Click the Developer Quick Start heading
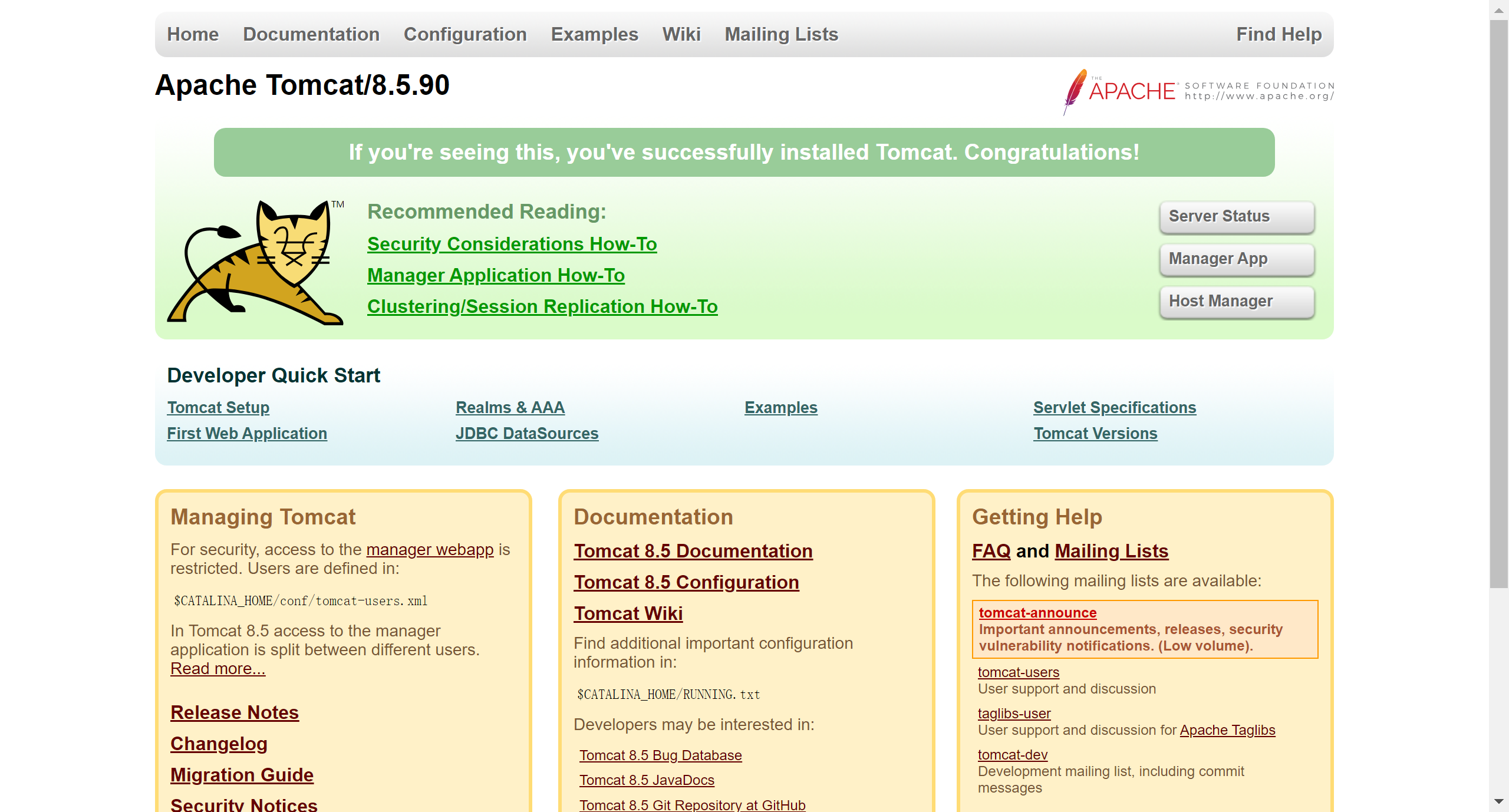Image resolution: width=1509 pixels, height=812 pixels. 274,375
